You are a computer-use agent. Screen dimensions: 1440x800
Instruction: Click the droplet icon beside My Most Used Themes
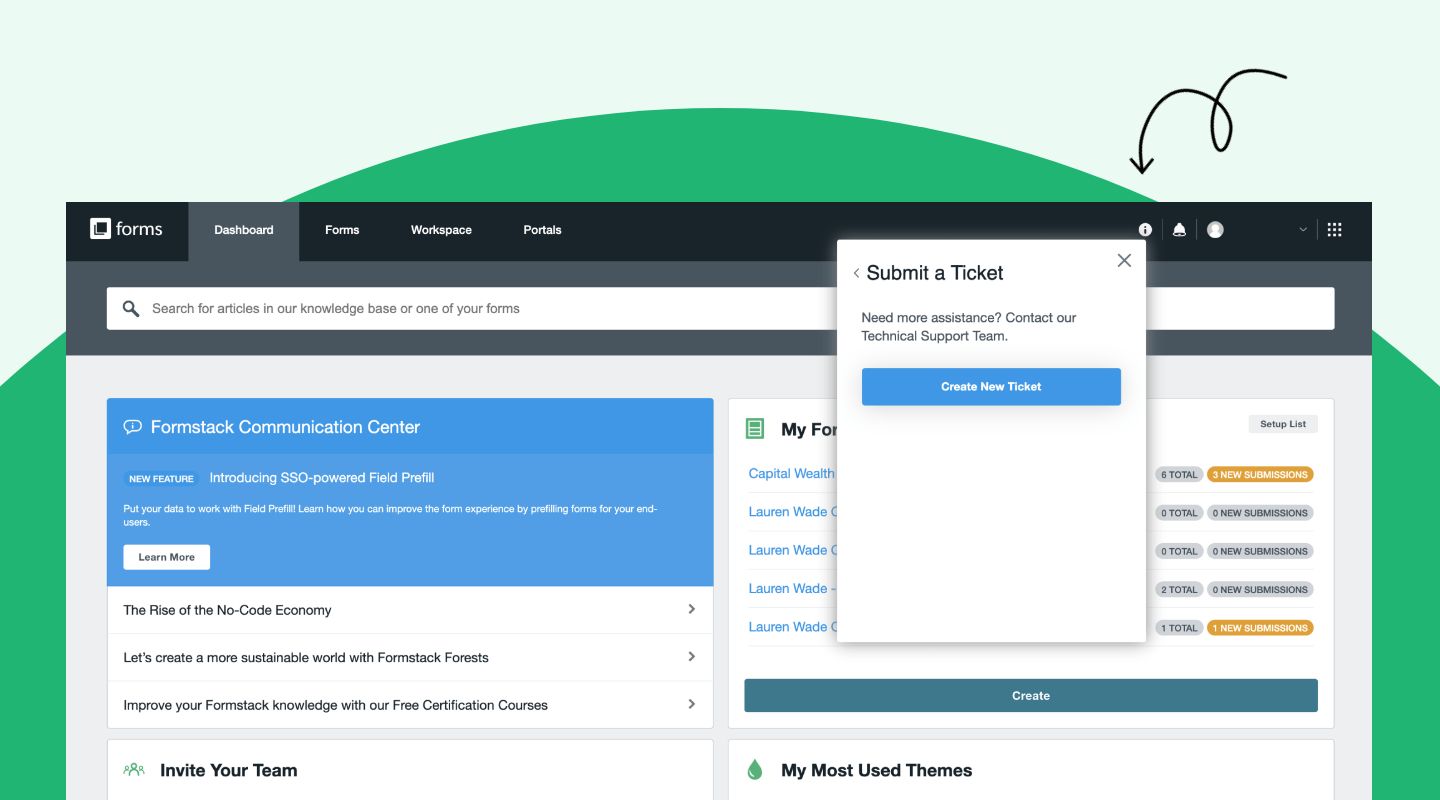(754, 769)
